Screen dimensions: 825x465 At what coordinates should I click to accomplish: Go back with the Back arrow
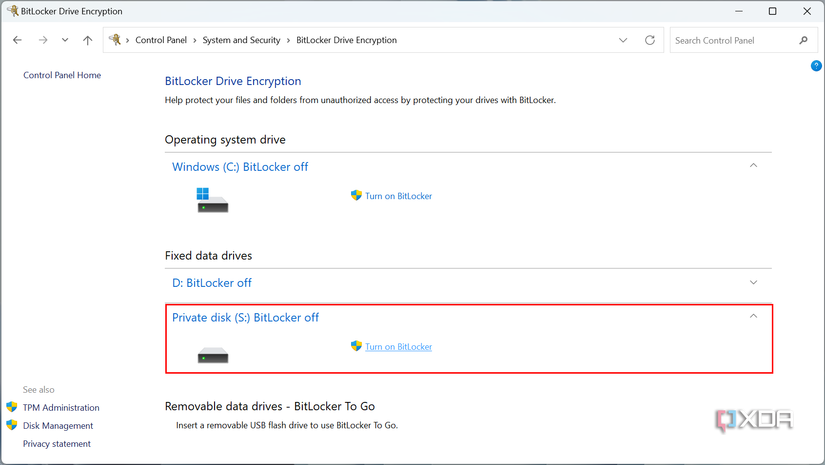point(17,40)
